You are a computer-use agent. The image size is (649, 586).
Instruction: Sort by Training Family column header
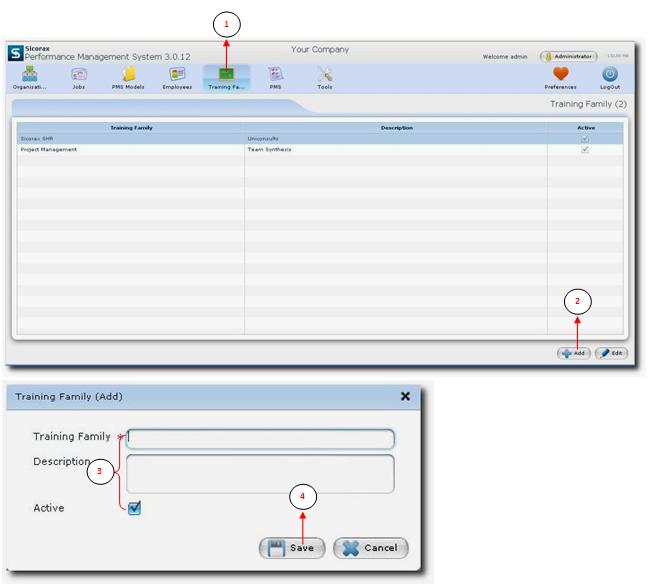pyautogui.click(x=130, y=128)
